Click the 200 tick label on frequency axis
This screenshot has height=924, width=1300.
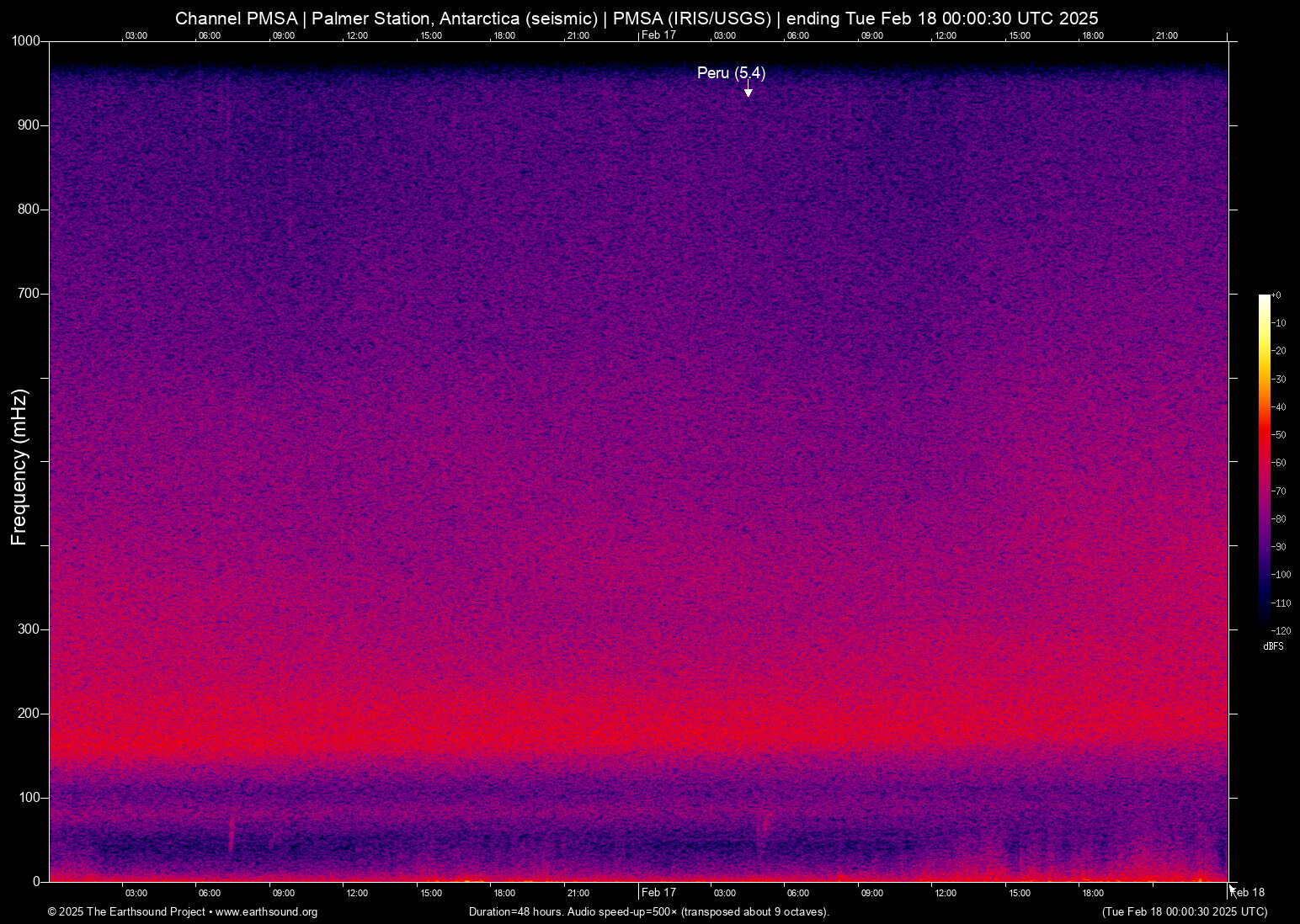click(29, 714)
